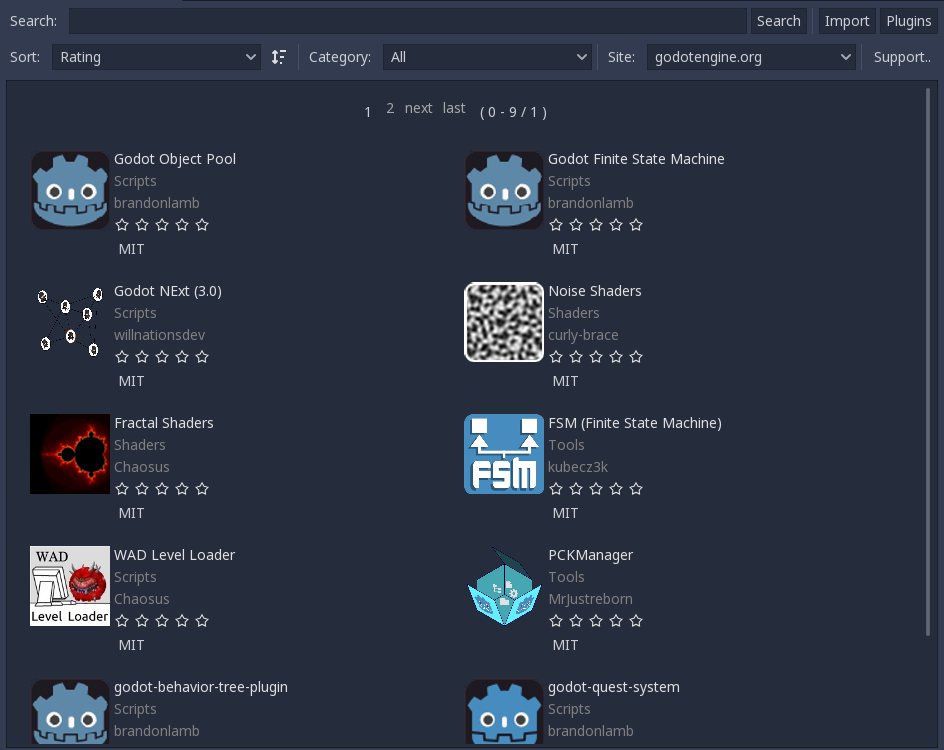Go to page 2 of results
944x750 pixels.
tap(390, 108)
